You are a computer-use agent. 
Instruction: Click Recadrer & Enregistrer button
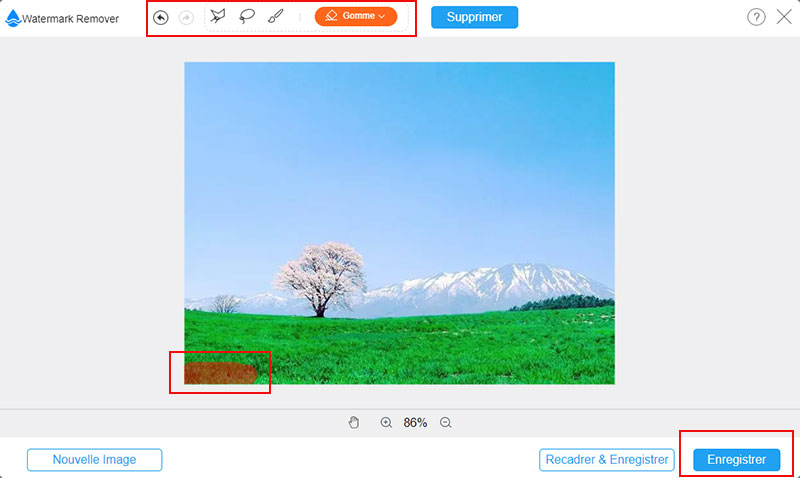607,460
